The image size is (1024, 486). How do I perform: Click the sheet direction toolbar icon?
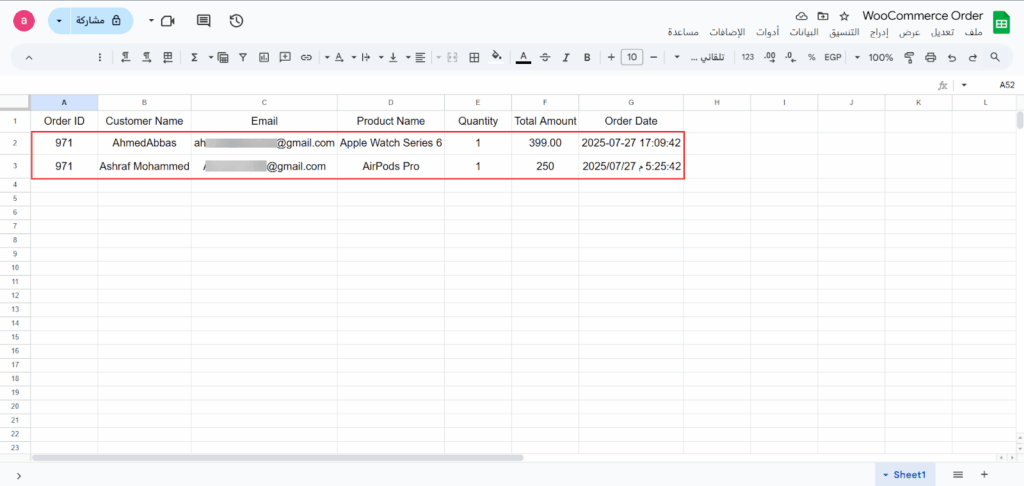168,57
